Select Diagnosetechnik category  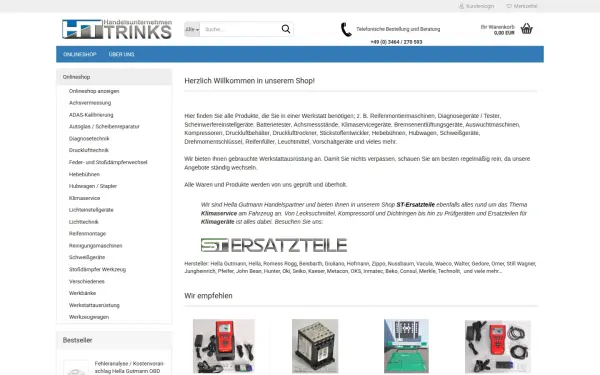(89, 139)
